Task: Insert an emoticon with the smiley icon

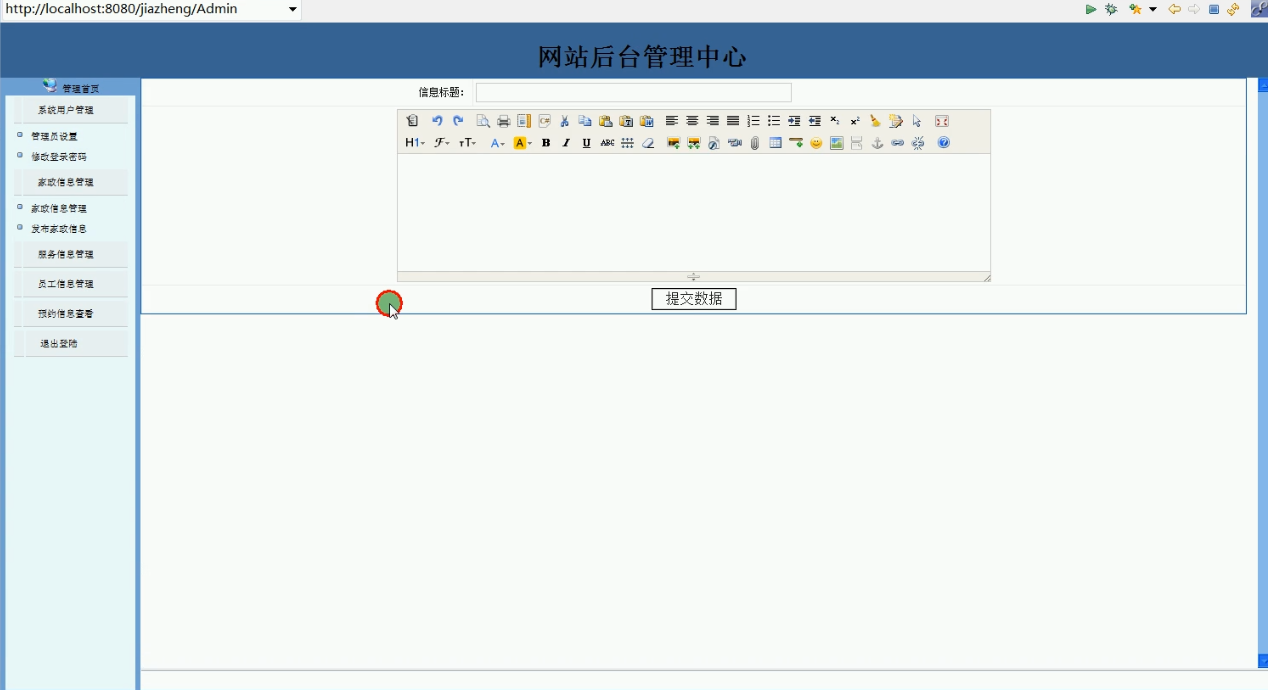Action: pyautogui.click(x=816, y=143)
